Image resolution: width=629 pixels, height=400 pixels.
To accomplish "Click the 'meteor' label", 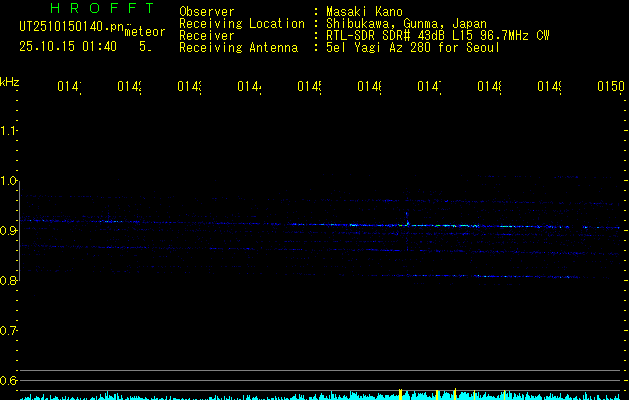I will coord(145,31).
